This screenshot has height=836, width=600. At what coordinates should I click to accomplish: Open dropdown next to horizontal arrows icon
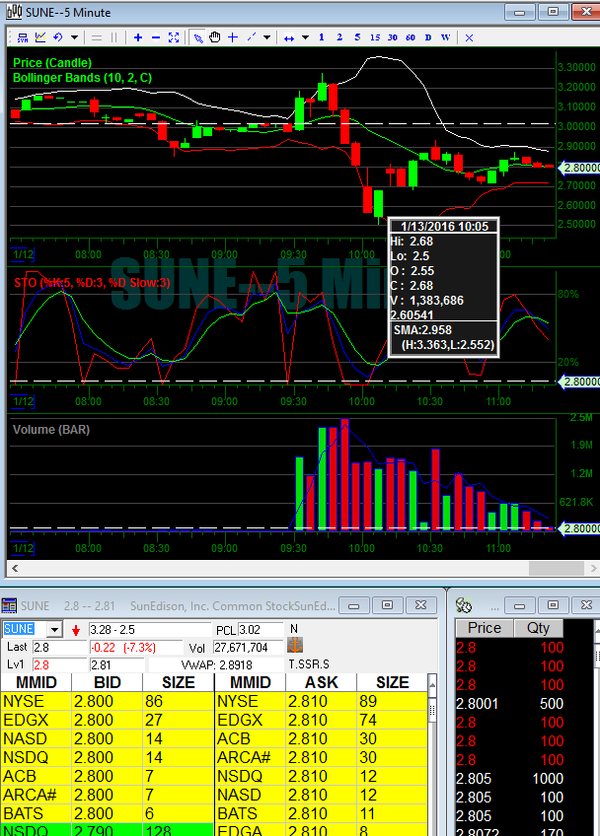pyautogui.click(x=303, y=37)
